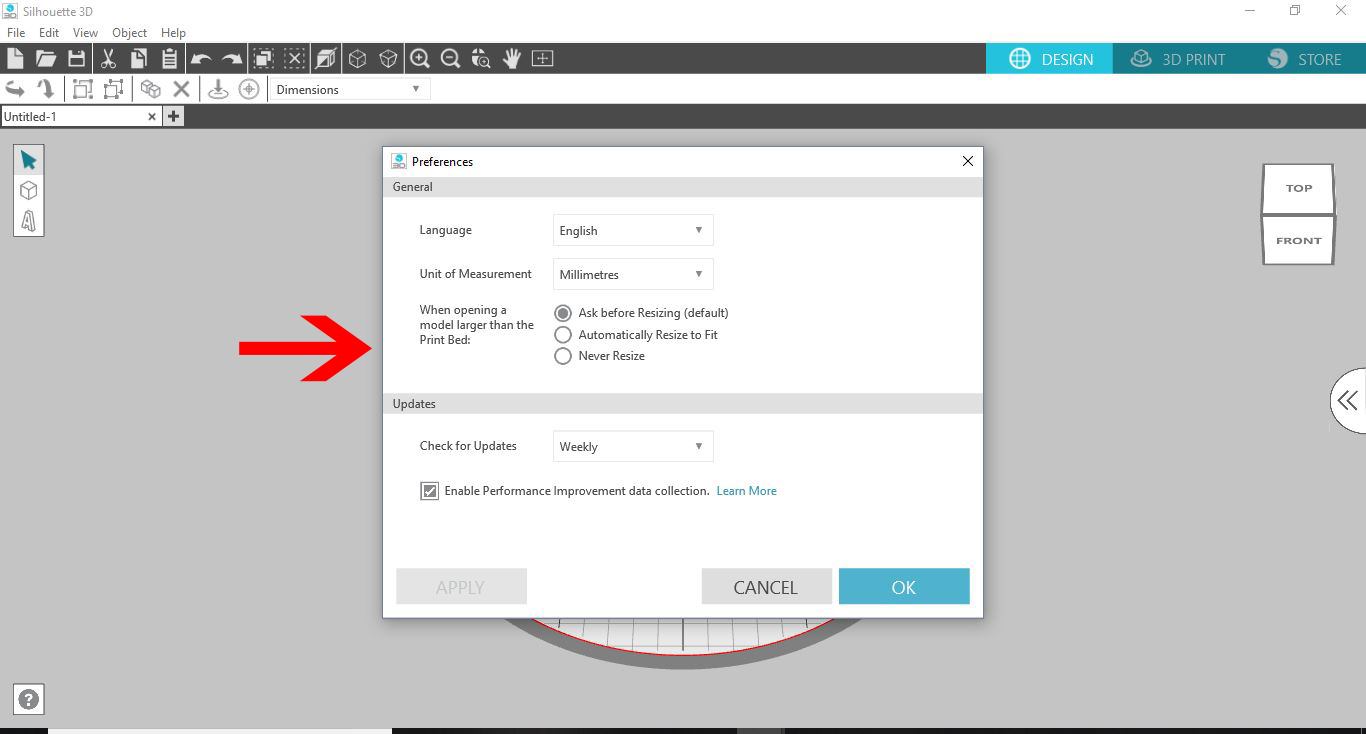Click the TOP face of view cube
This screenshot has width=1366, height=734.
point(1298,188)
